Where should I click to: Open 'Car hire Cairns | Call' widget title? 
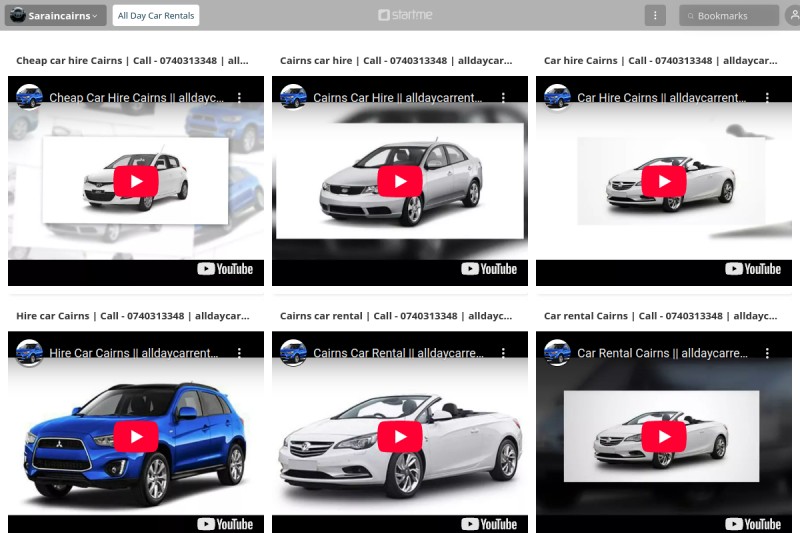point(661,60)
